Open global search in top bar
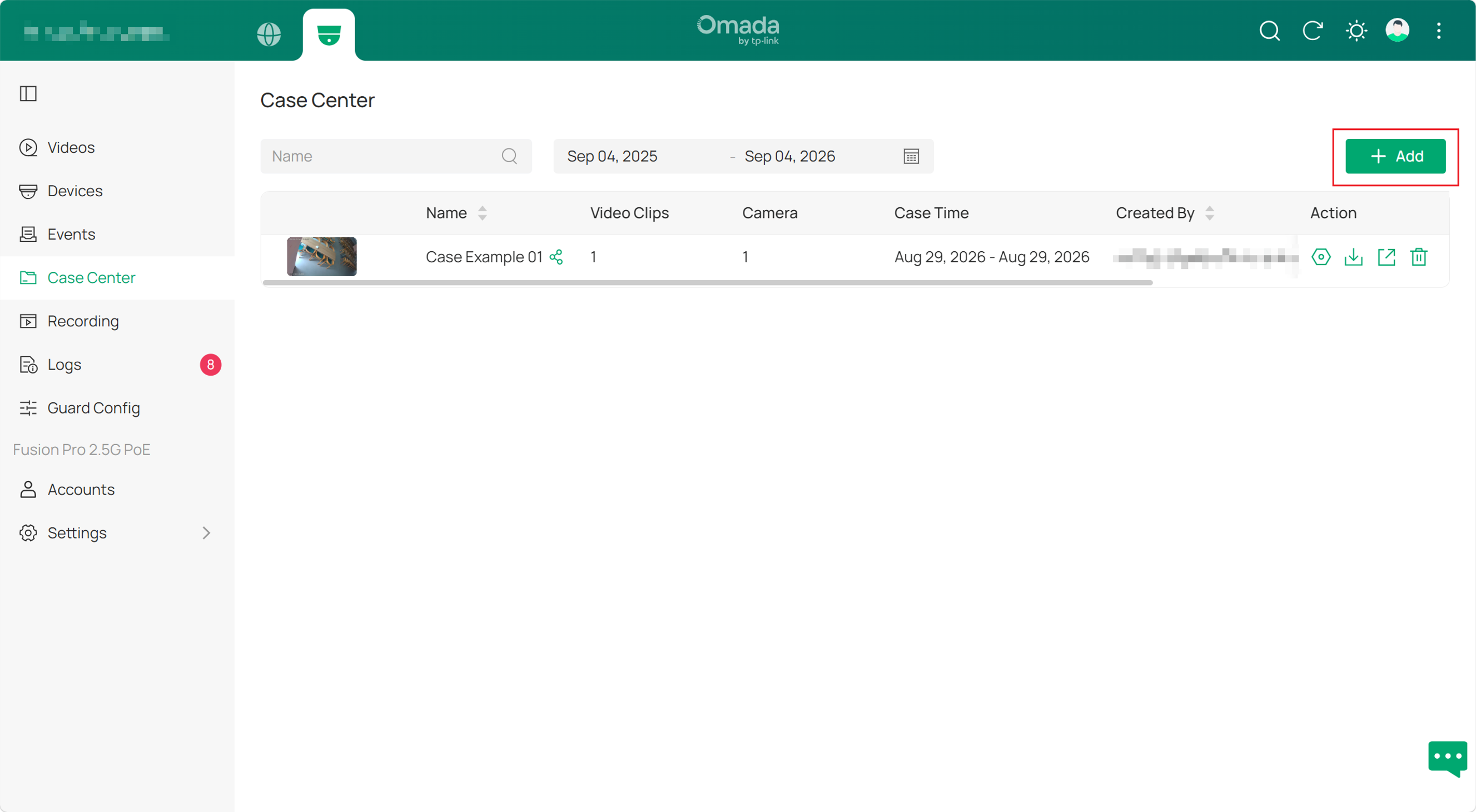The width and height of the screenshot is (1476, 812). tap(1269, 31)
